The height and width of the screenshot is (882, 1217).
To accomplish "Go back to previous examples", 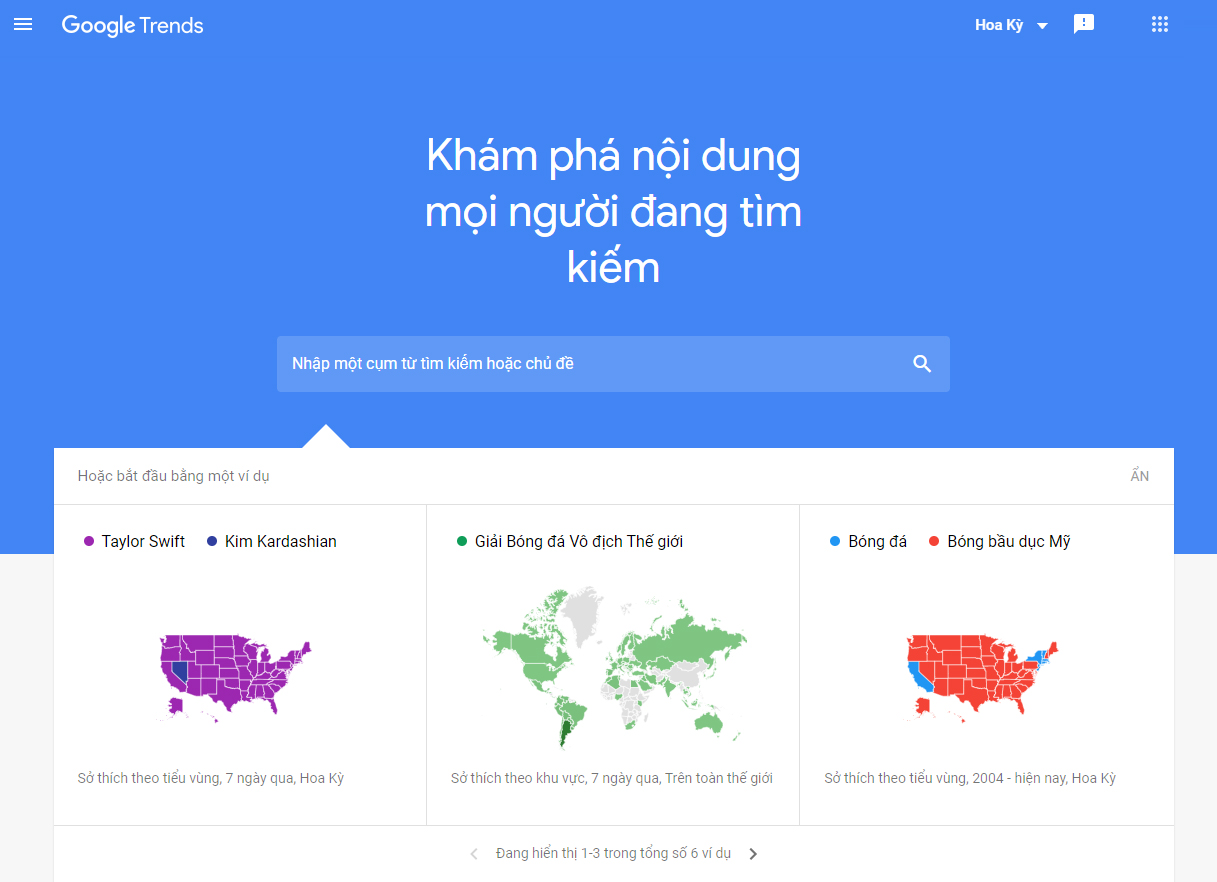I will tap(473, 853).
